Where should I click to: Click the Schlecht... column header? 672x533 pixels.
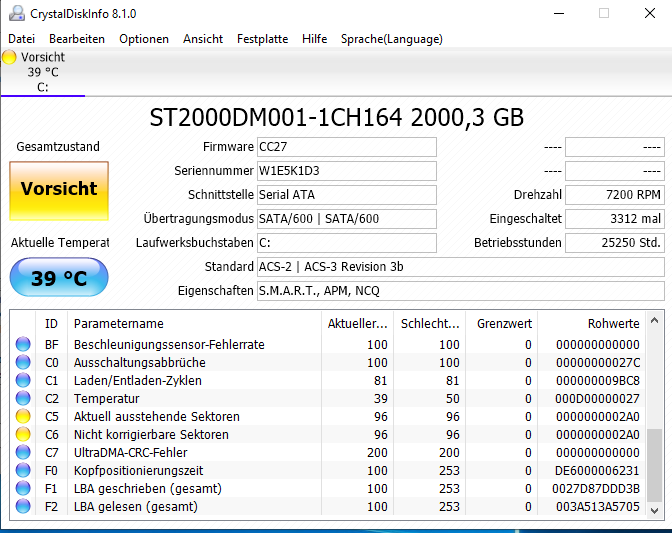pos(429,323)
